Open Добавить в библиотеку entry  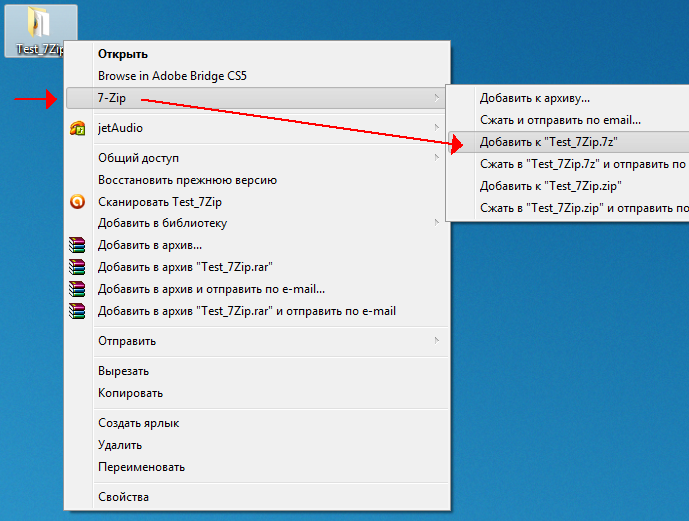(x=257, y=223)
